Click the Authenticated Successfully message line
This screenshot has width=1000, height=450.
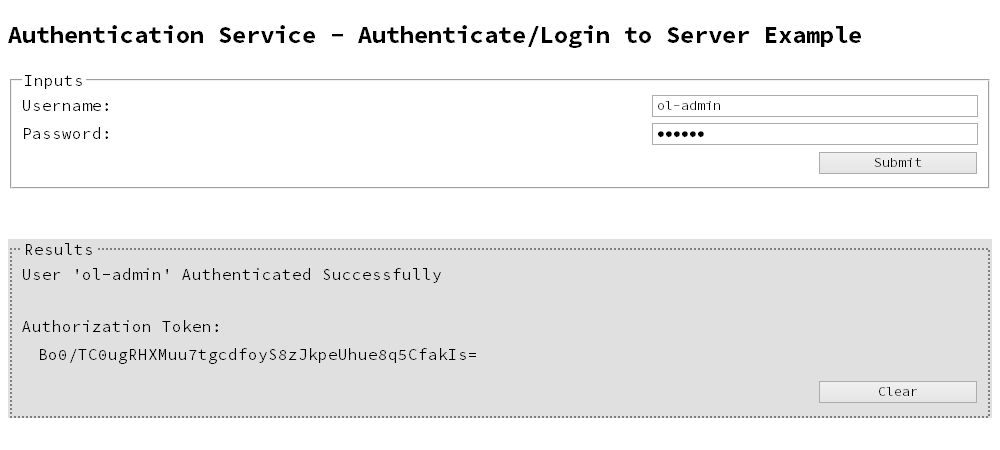(x=232, y=275)
